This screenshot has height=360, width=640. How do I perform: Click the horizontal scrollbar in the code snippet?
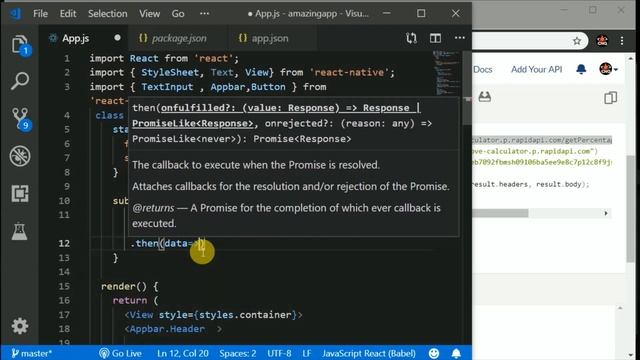(500, 213)
